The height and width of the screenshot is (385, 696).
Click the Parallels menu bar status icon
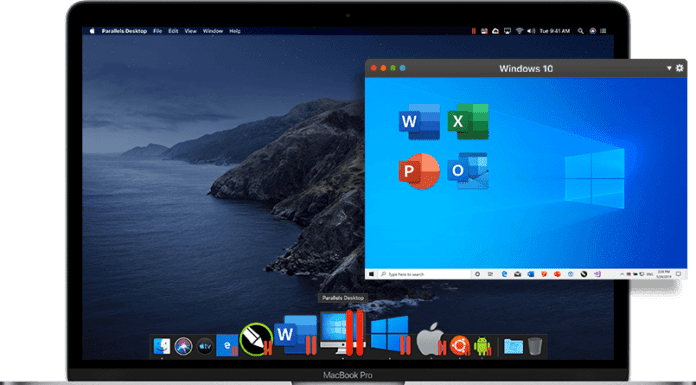(x=474, y=31)
